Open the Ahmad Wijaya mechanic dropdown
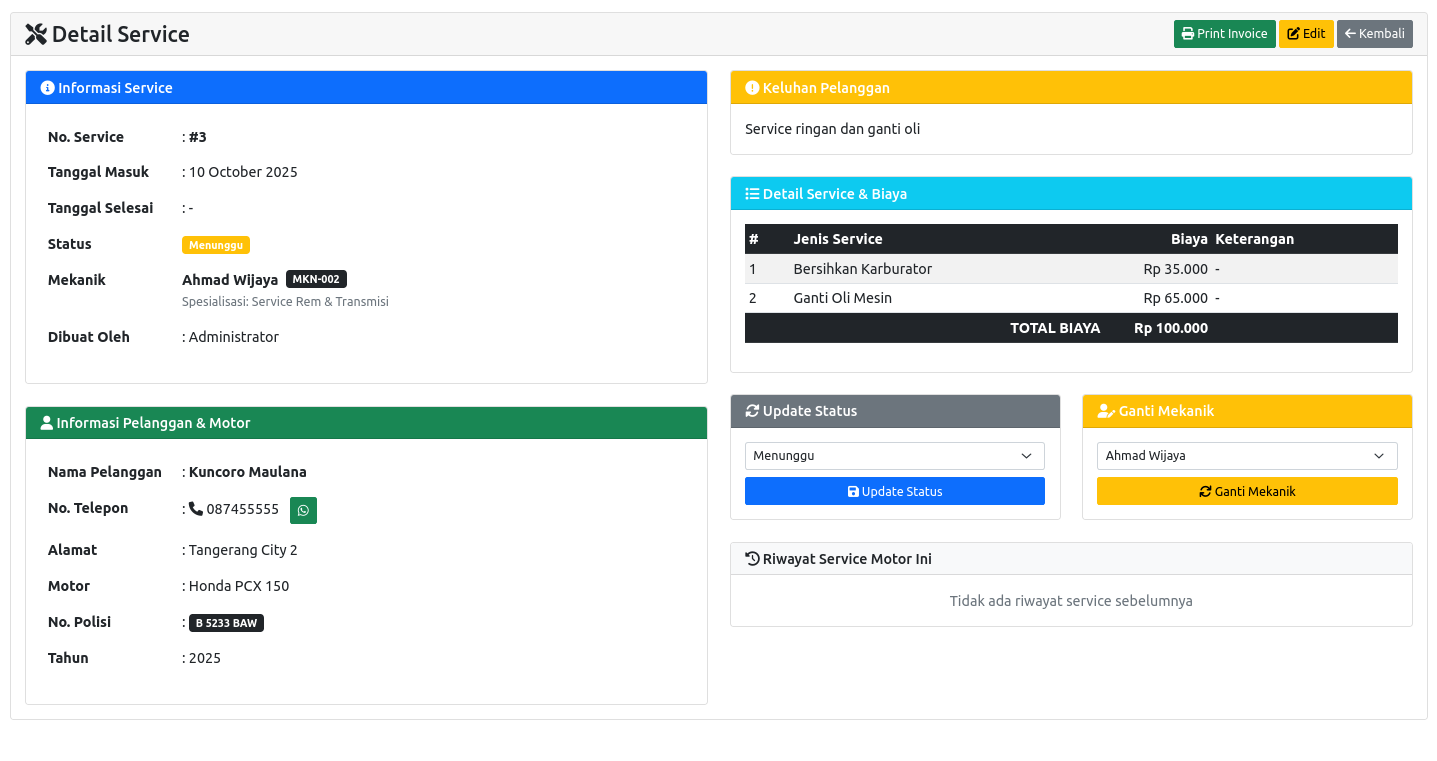The height and width of the screenshot is (761, 1437). pos(1246,456)
